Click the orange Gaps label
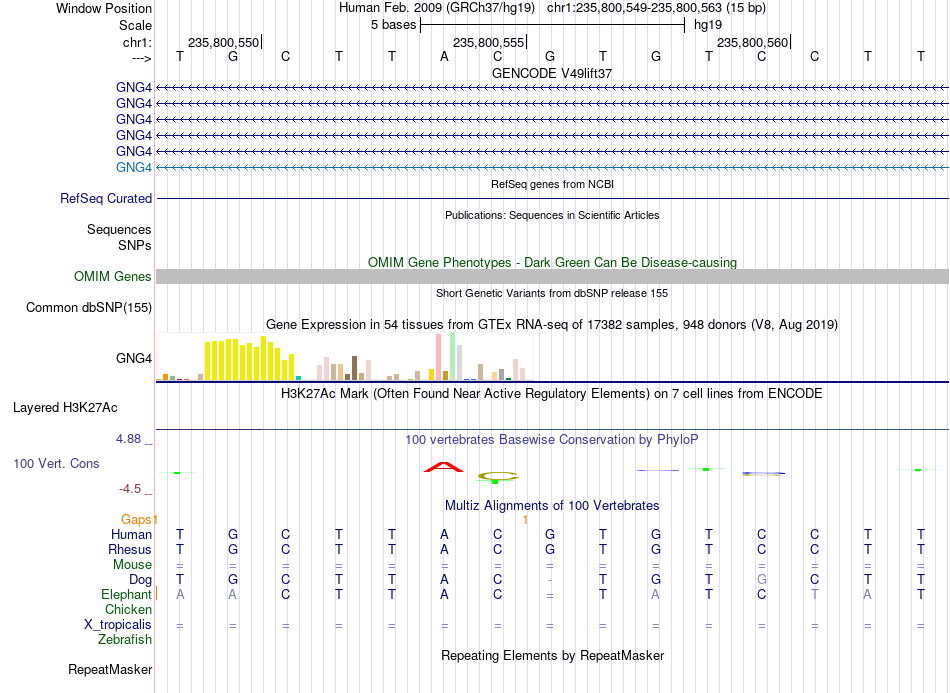Image resolution: width=950 pixels, height=693 pixels. [x=136, y=519]
